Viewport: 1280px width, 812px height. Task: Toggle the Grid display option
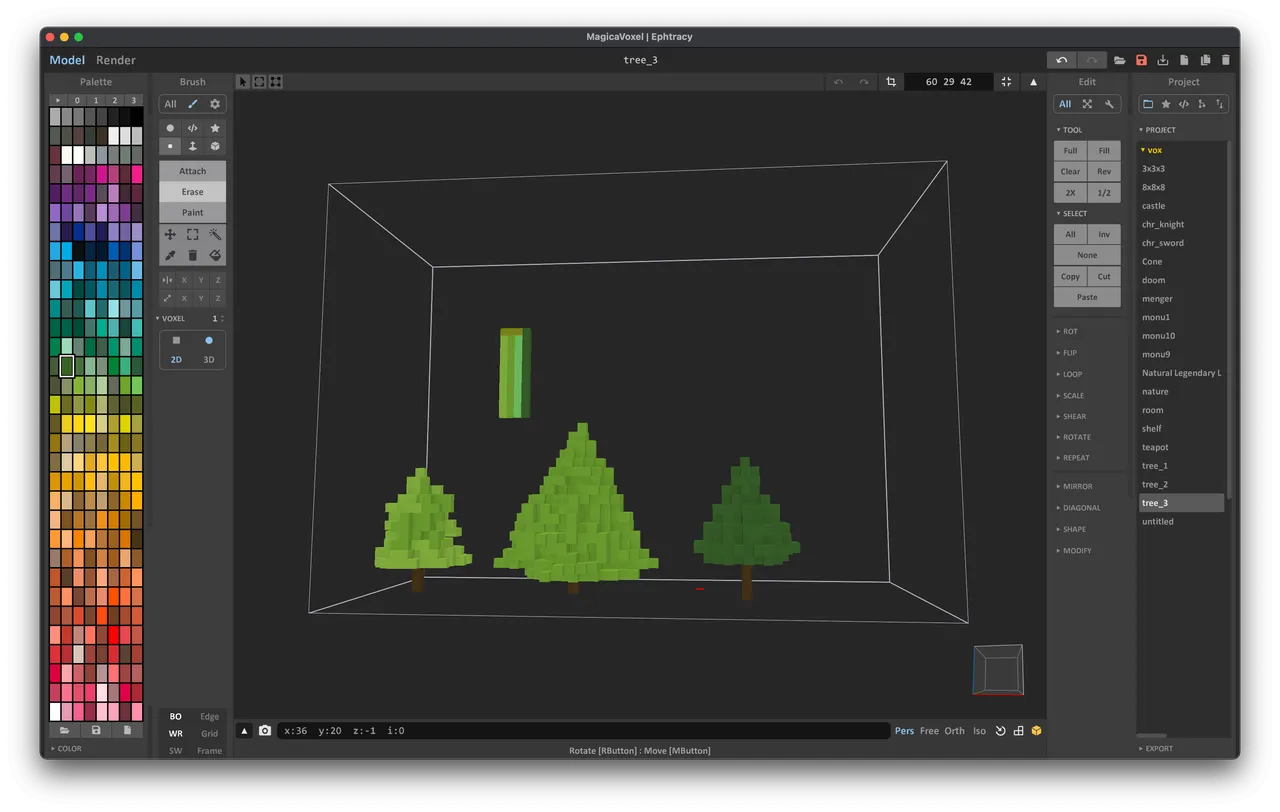click(209, 734)
